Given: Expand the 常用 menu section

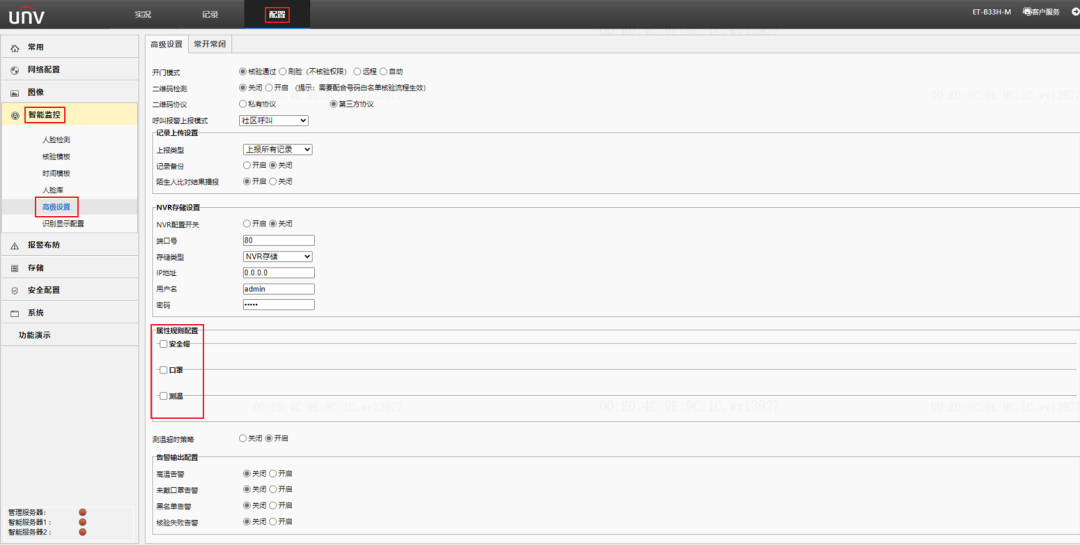Looking at the screenshot, I should (x=70, y=47).
